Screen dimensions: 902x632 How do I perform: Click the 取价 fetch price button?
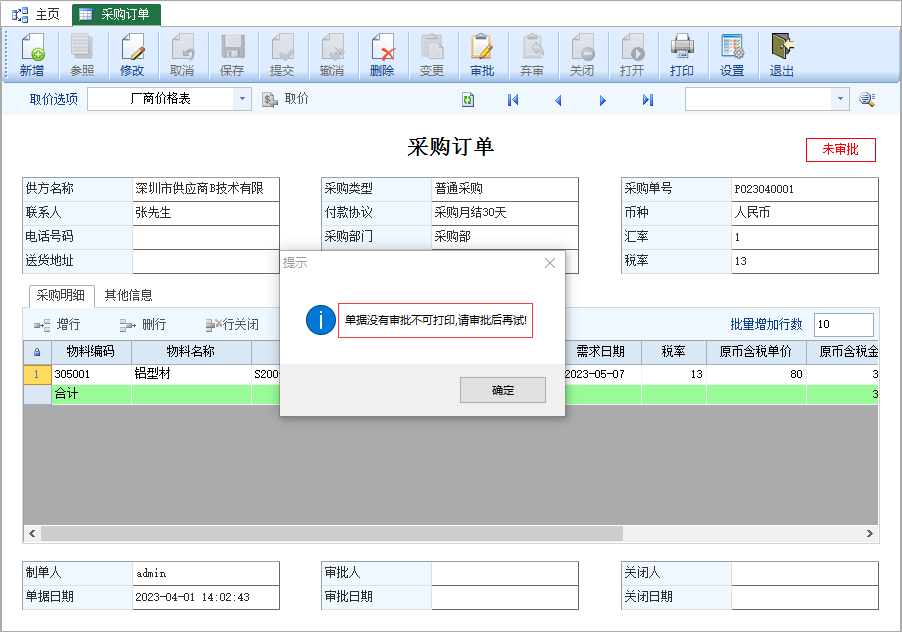click(285, 99)
